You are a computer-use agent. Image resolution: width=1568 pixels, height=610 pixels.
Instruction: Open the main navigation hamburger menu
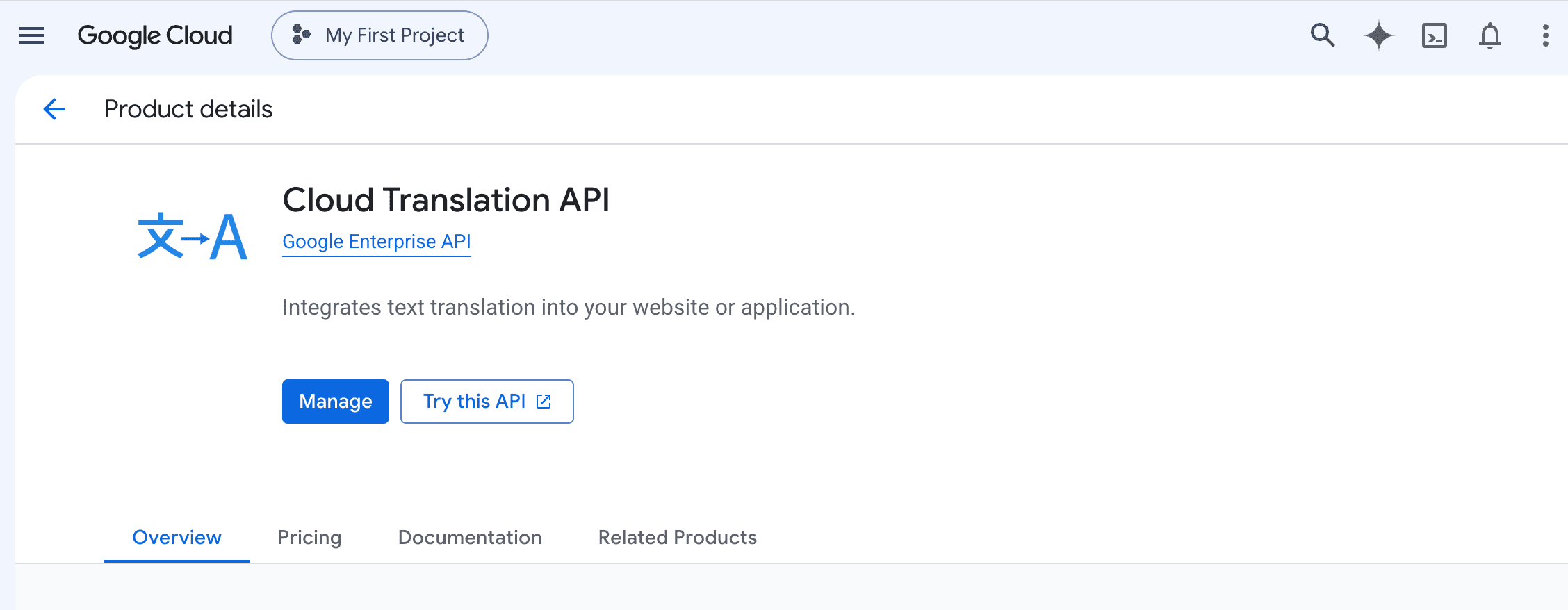(x=32, y=35)
